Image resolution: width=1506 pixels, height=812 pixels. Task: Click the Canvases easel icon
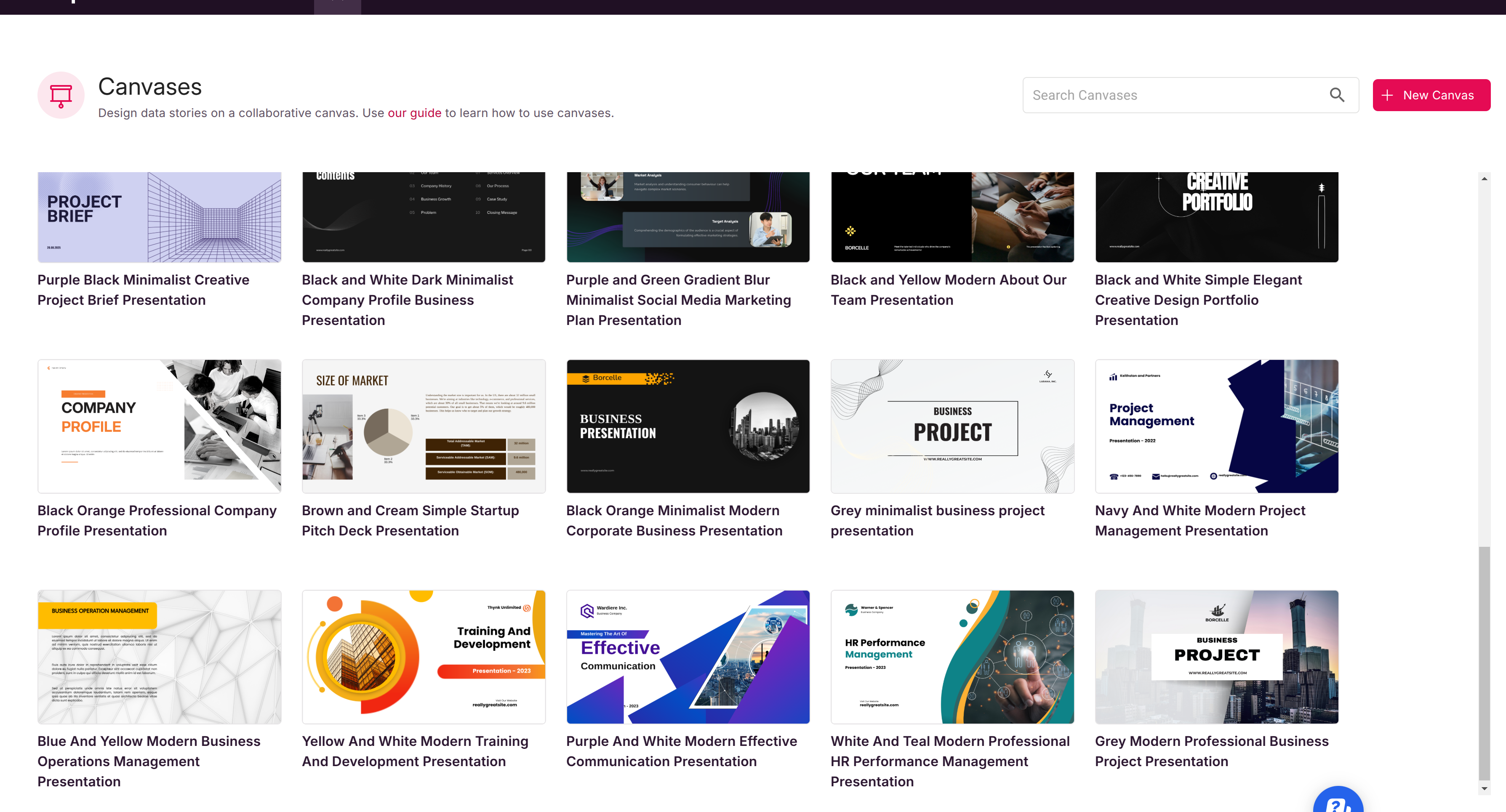pyautogui.click(x=61, y=95)
